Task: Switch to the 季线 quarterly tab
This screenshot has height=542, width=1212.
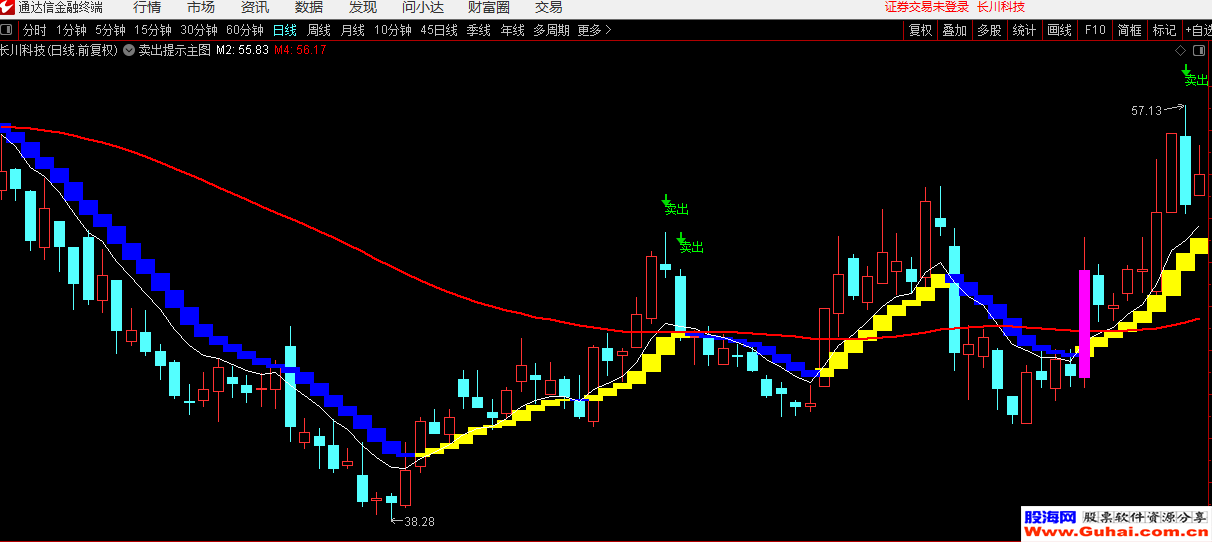Action: [x=479, y=30]
